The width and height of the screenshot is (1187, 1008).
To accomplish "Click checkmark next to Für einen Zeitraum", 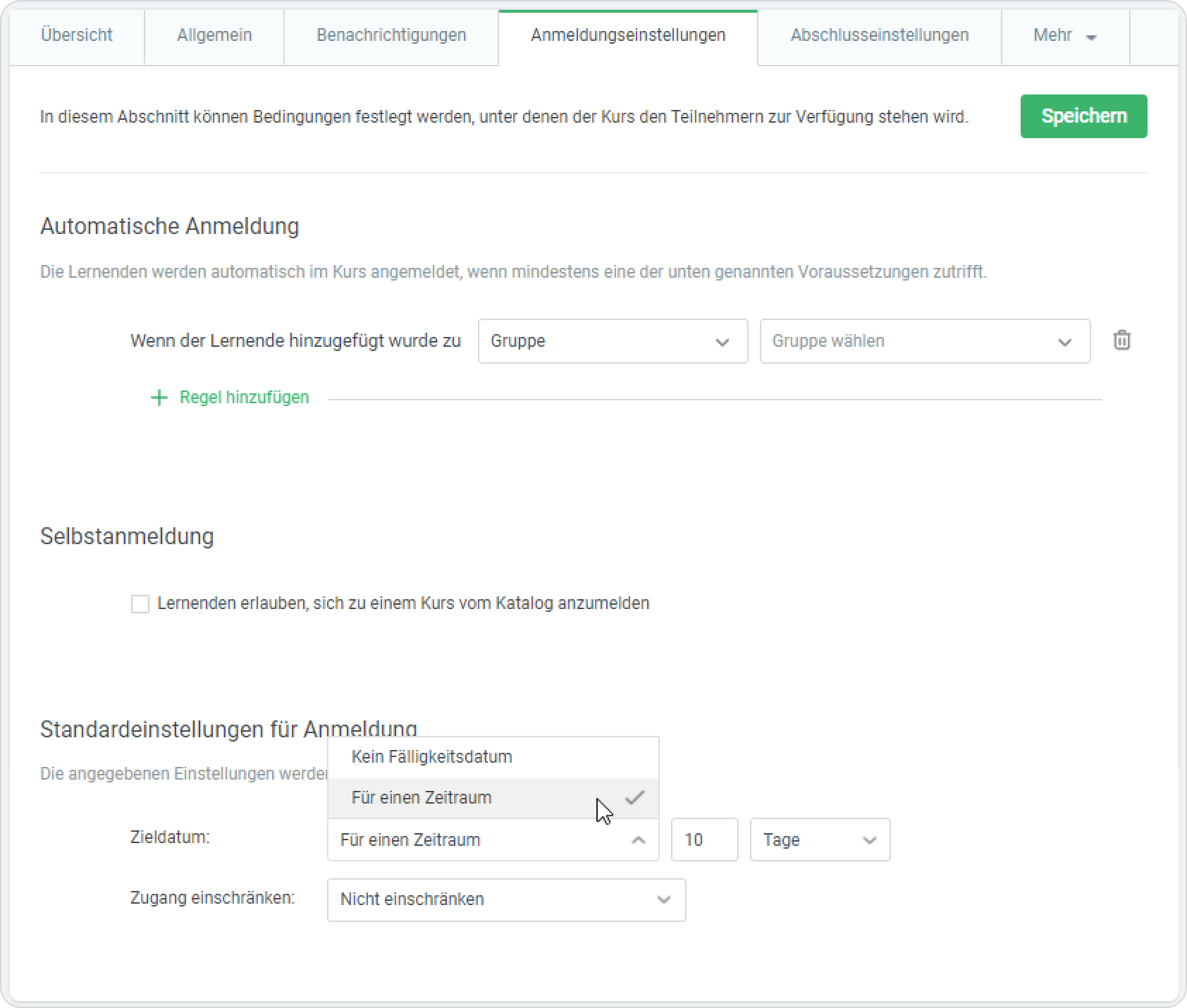I will point(634,797).
